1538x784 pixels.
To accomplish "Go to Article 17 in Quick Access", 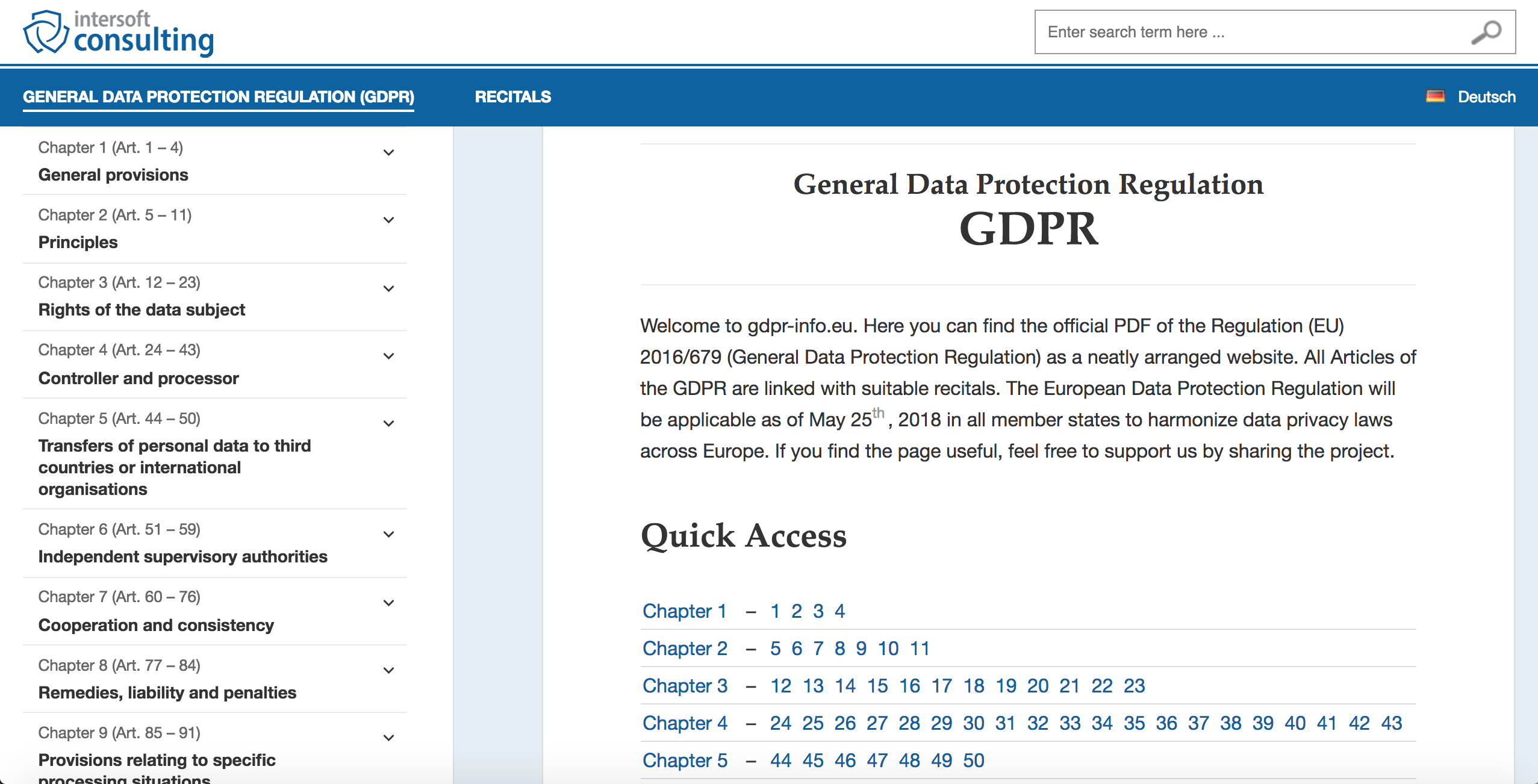I will pos(941,686).
